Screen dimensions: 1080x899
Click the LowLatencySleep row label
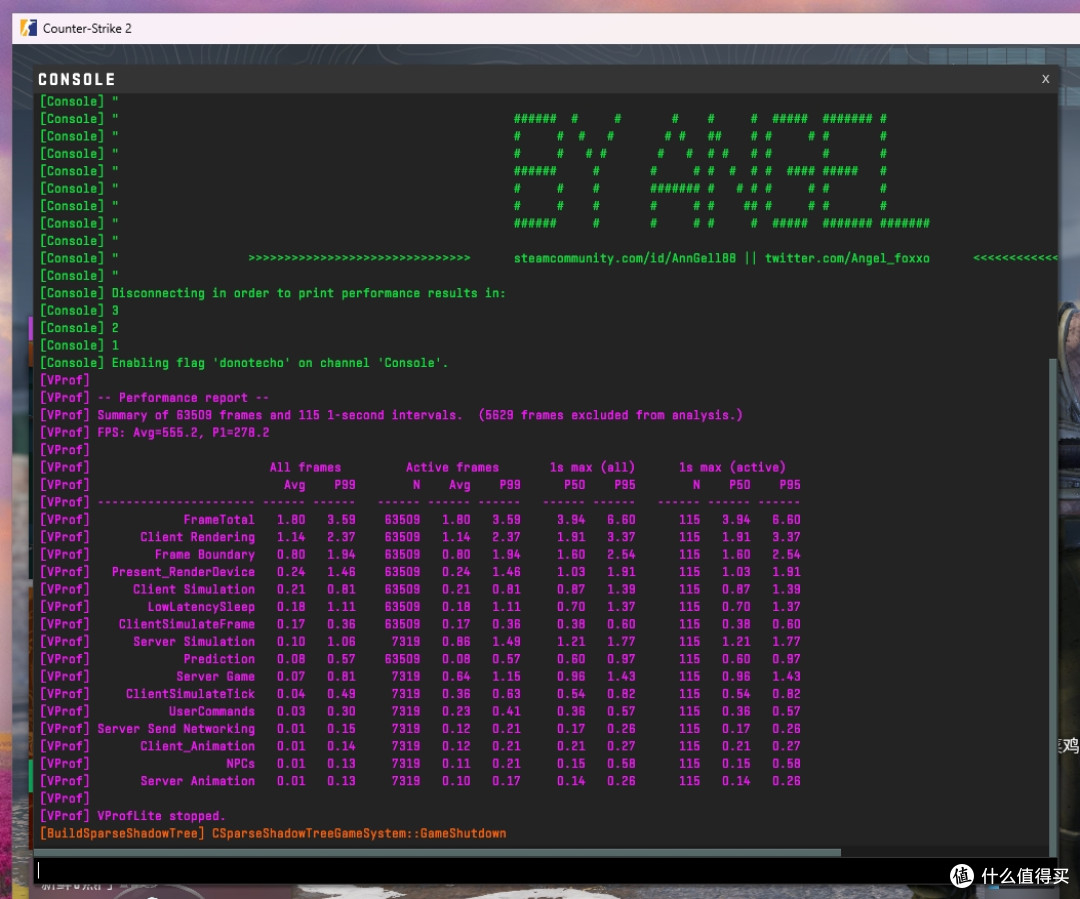click(x=201, y=607)
